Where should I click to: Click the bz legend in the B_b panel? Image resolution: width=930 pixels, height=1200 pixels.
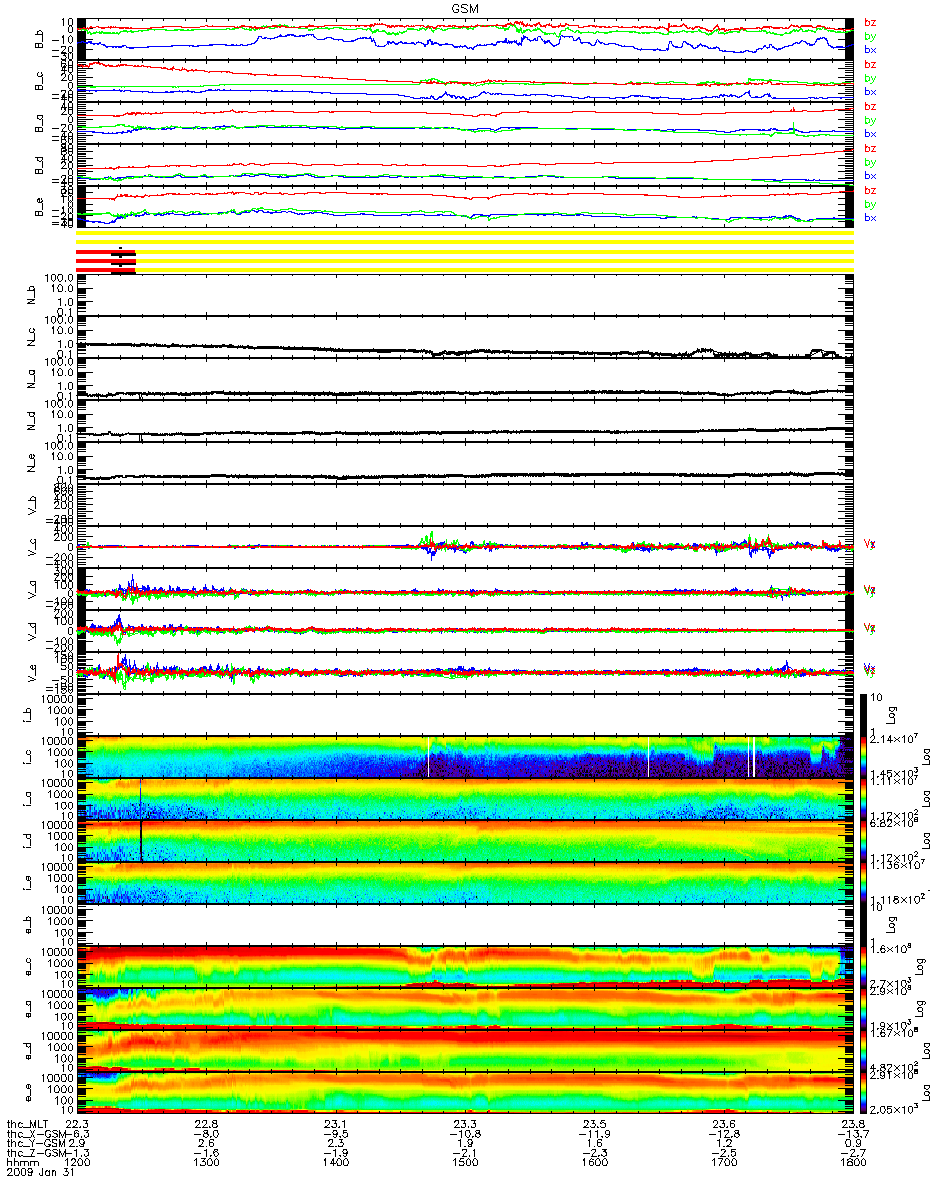point(870,22)
